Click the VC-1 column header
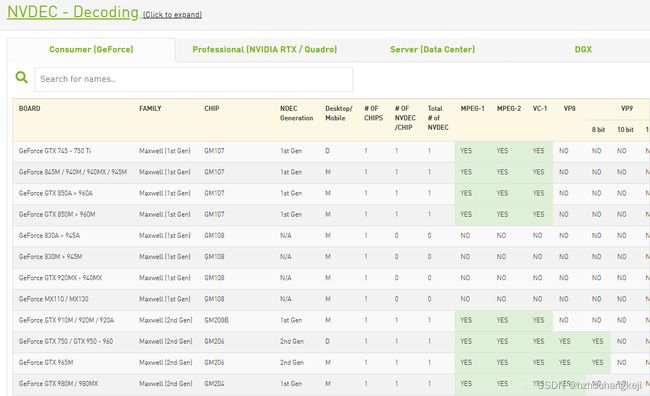This screenshot has width=650, height=396. [x=540, y=109]
